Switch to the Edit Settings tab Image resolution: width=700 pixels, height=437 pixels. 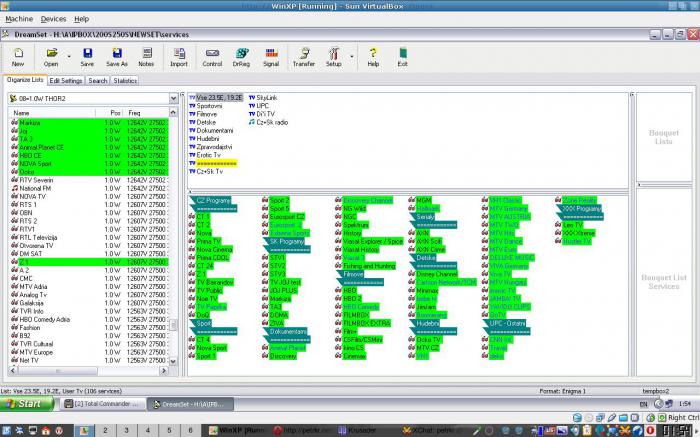(x=66, y=81)
